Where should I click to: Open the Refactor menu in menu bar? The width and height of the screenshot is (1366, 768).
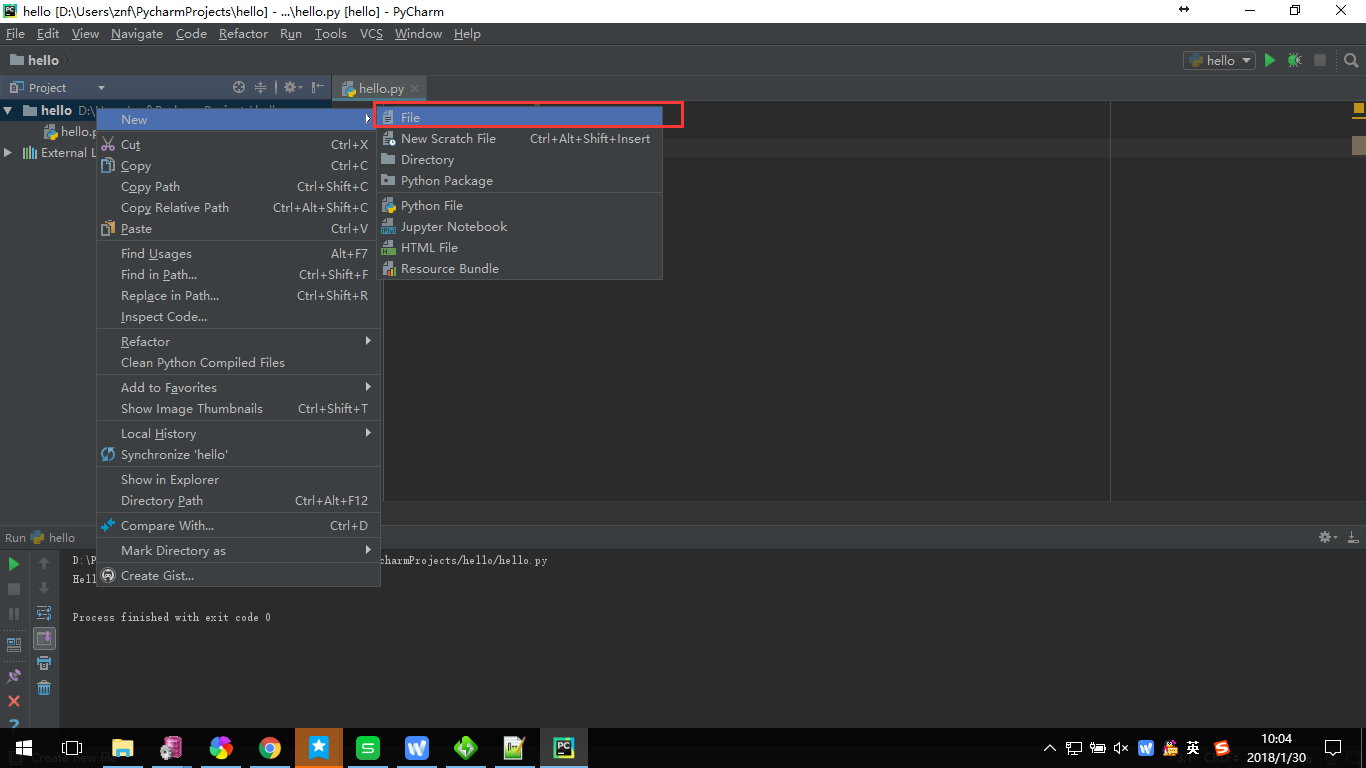point(243,34)
